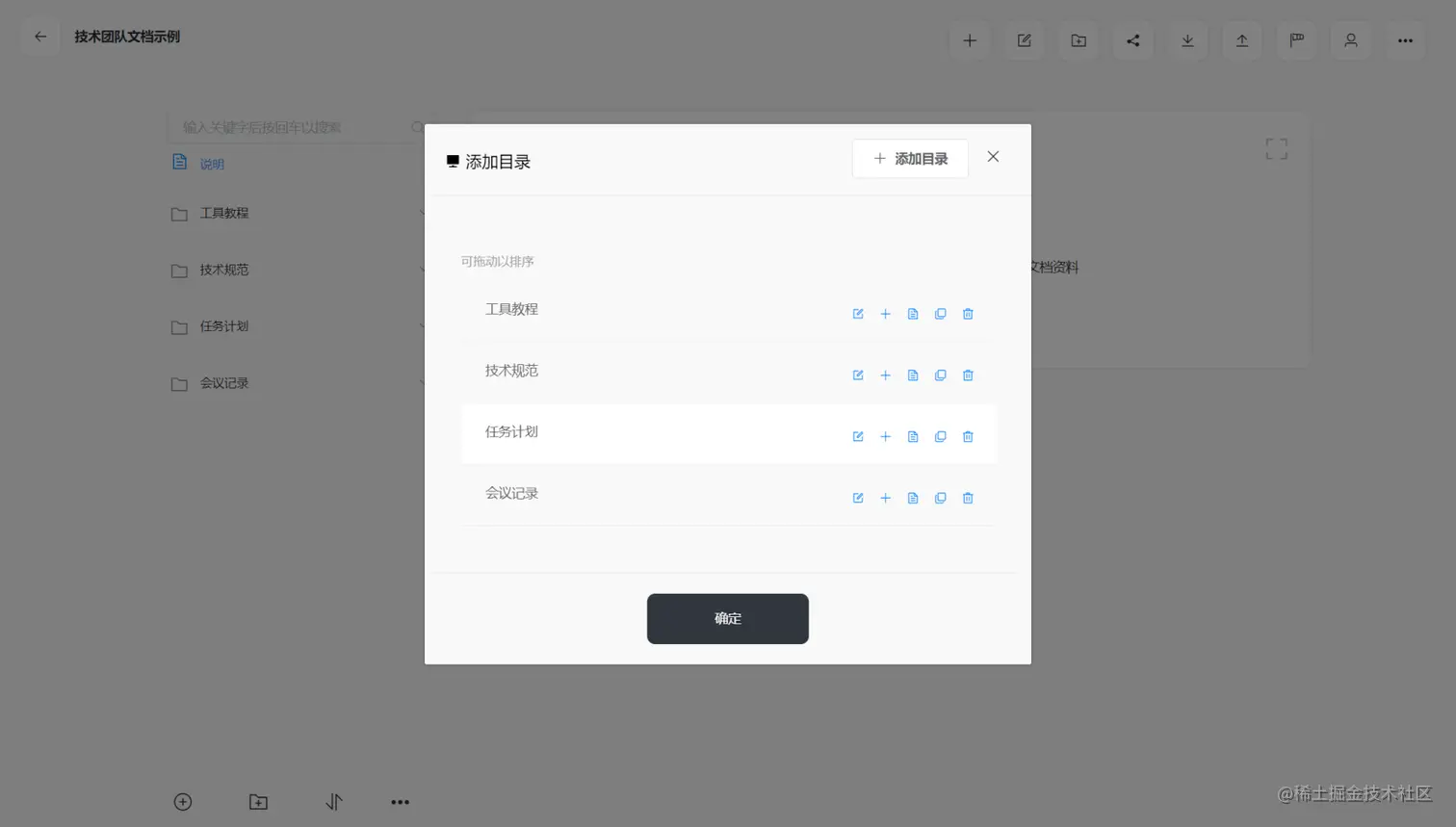Click the new folder icon at the bottom
This screenshot has width=1456, height=827.
257,801
